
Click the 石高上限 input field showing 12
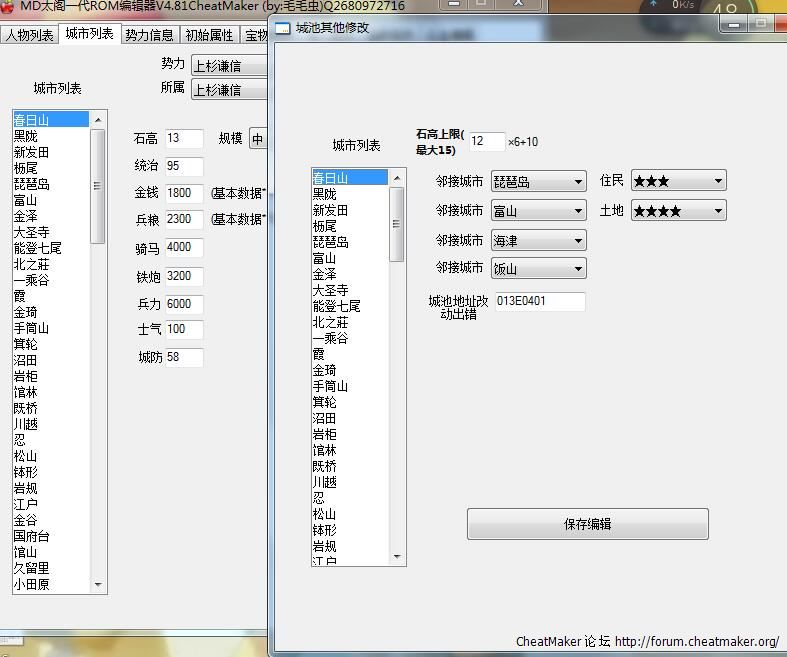(x=487, y=142)
